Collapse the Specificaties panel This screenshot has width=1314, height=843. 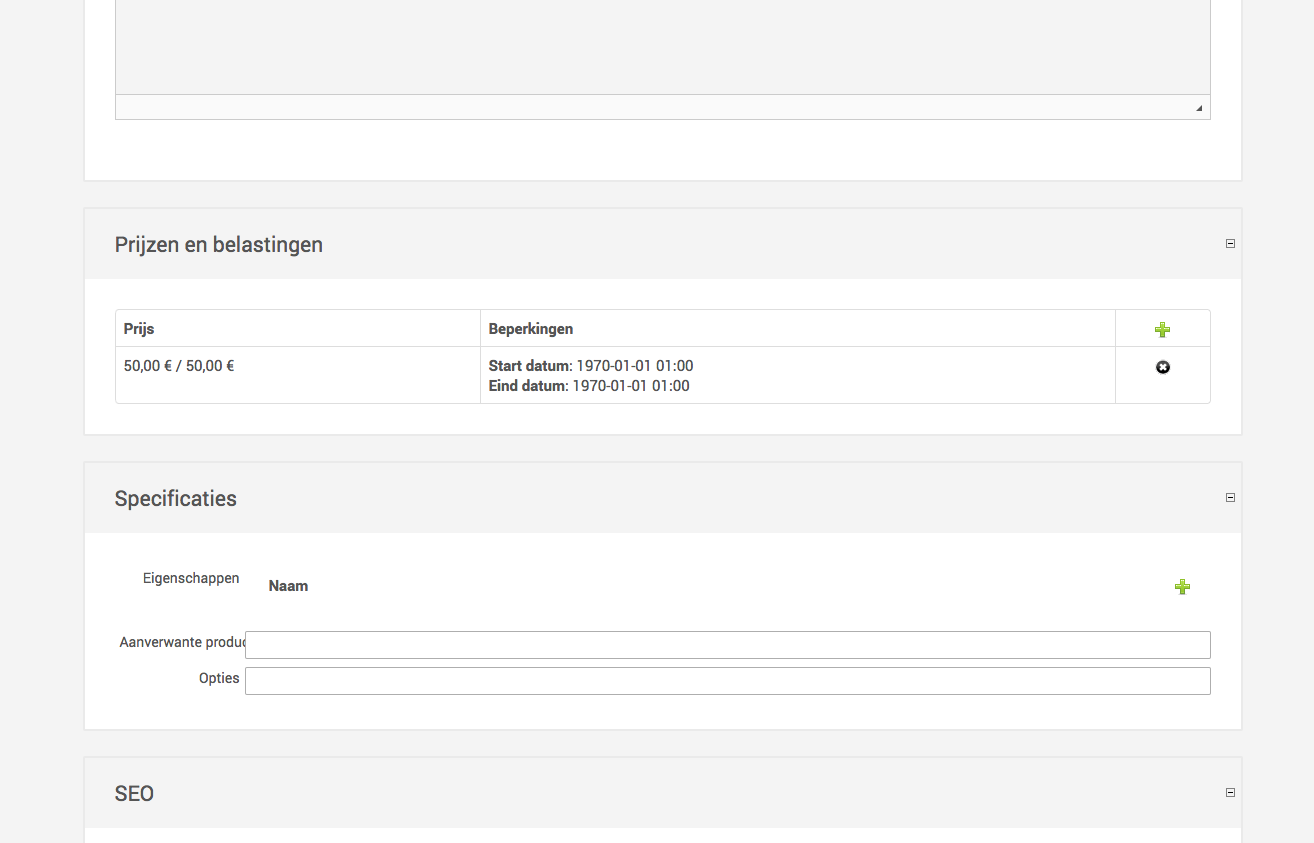tap(1230, 497)
